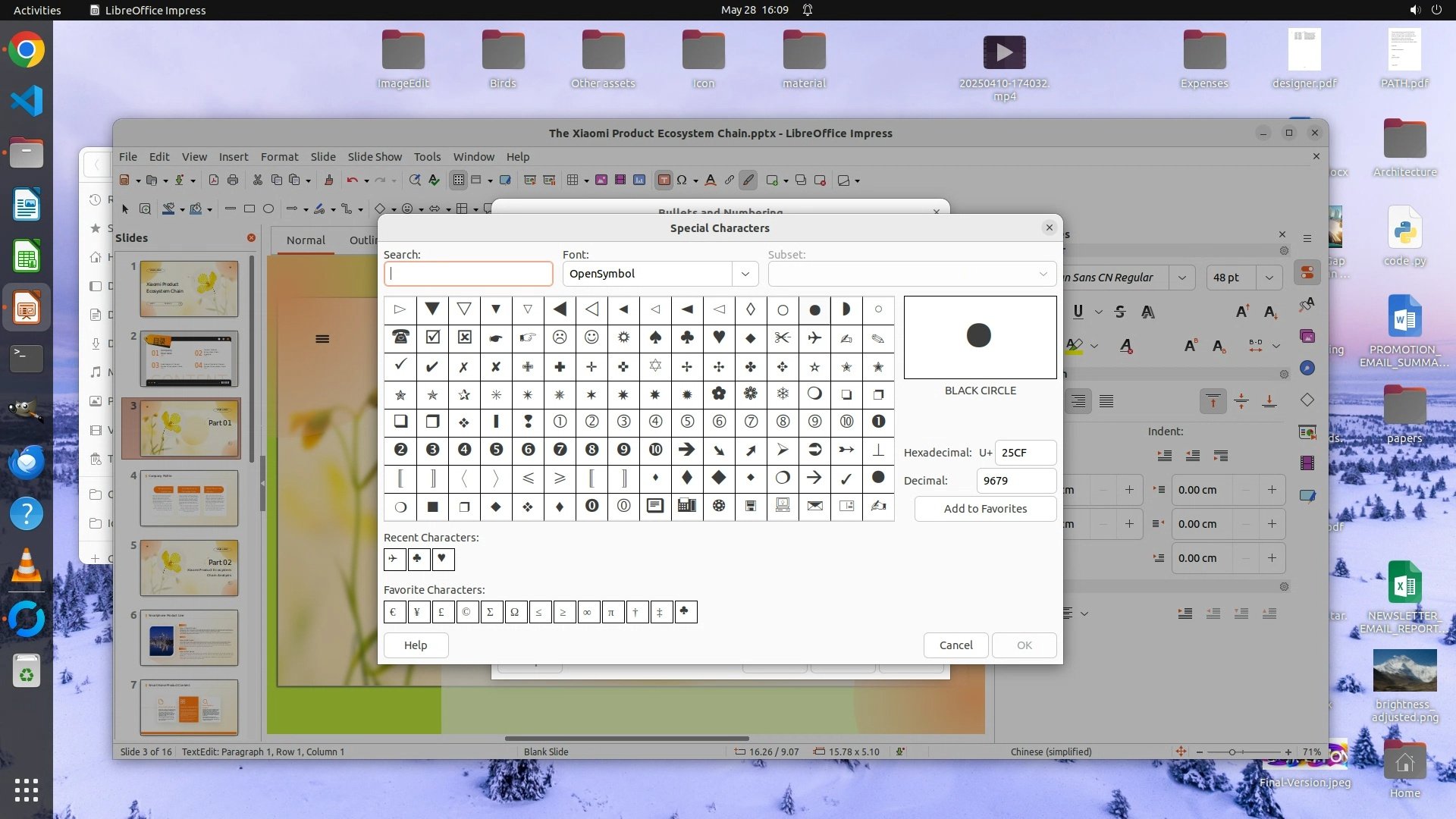Image resolution: width=1456 pixels, height=819 pixels.
Task: Click the underline icon in the sidebar
Action: (1078, 312)
